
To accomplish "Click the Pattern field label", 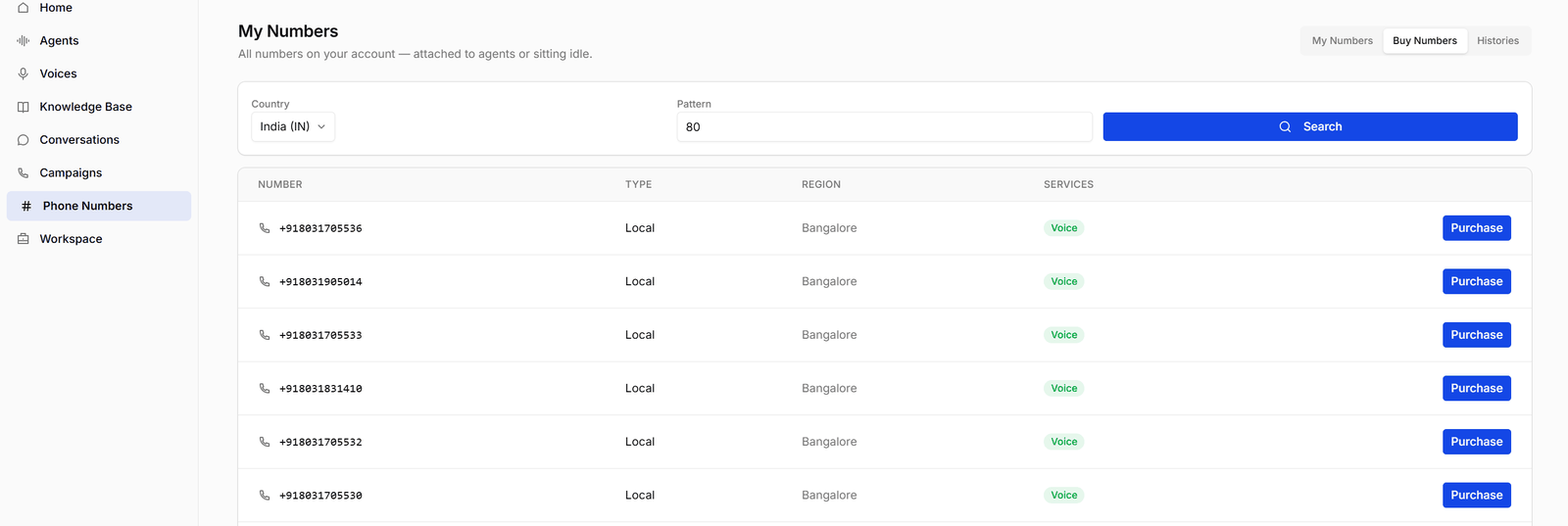I will [x=694, y=104].
